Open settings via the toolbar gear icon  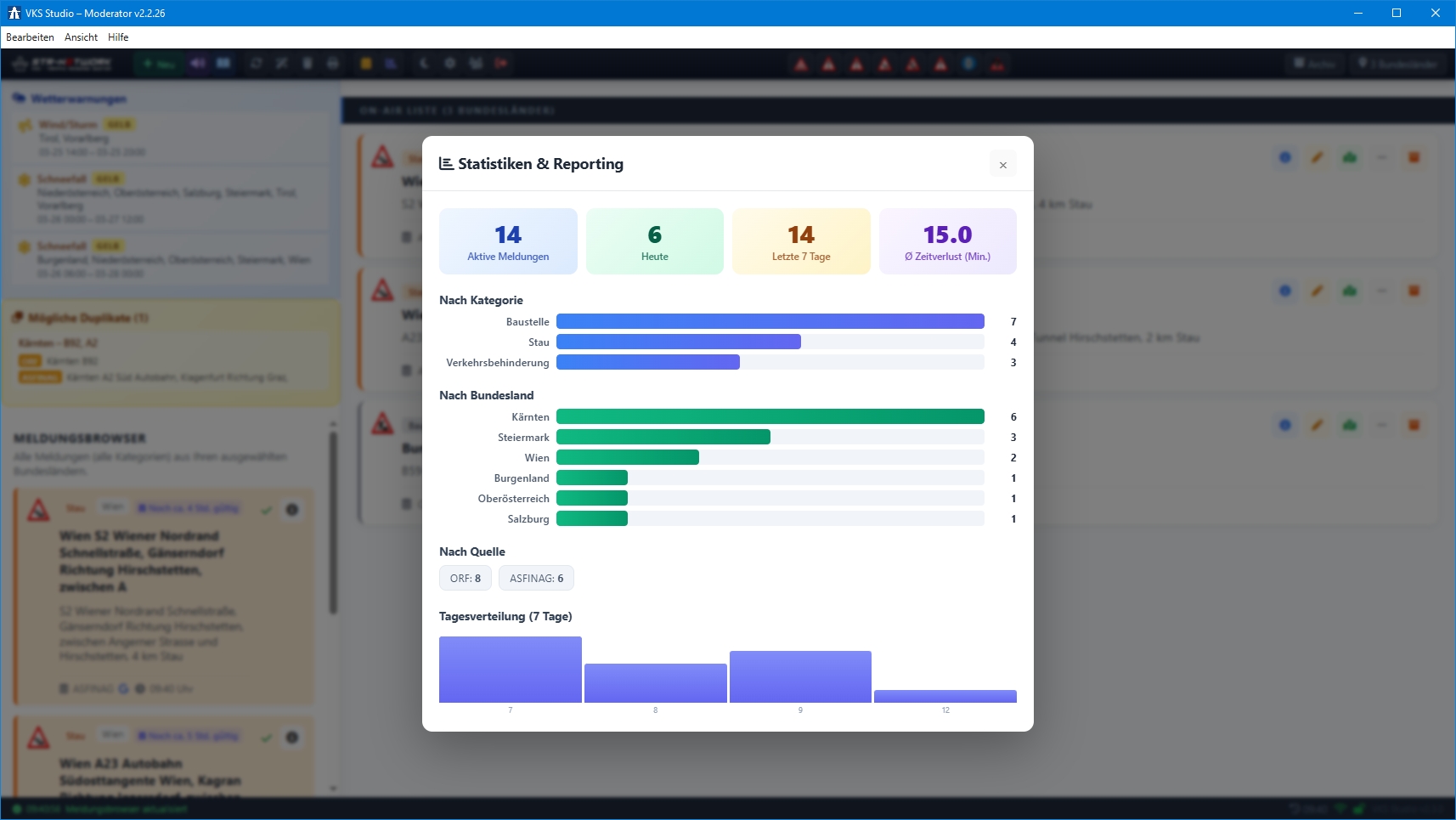(x=450, y=64)
